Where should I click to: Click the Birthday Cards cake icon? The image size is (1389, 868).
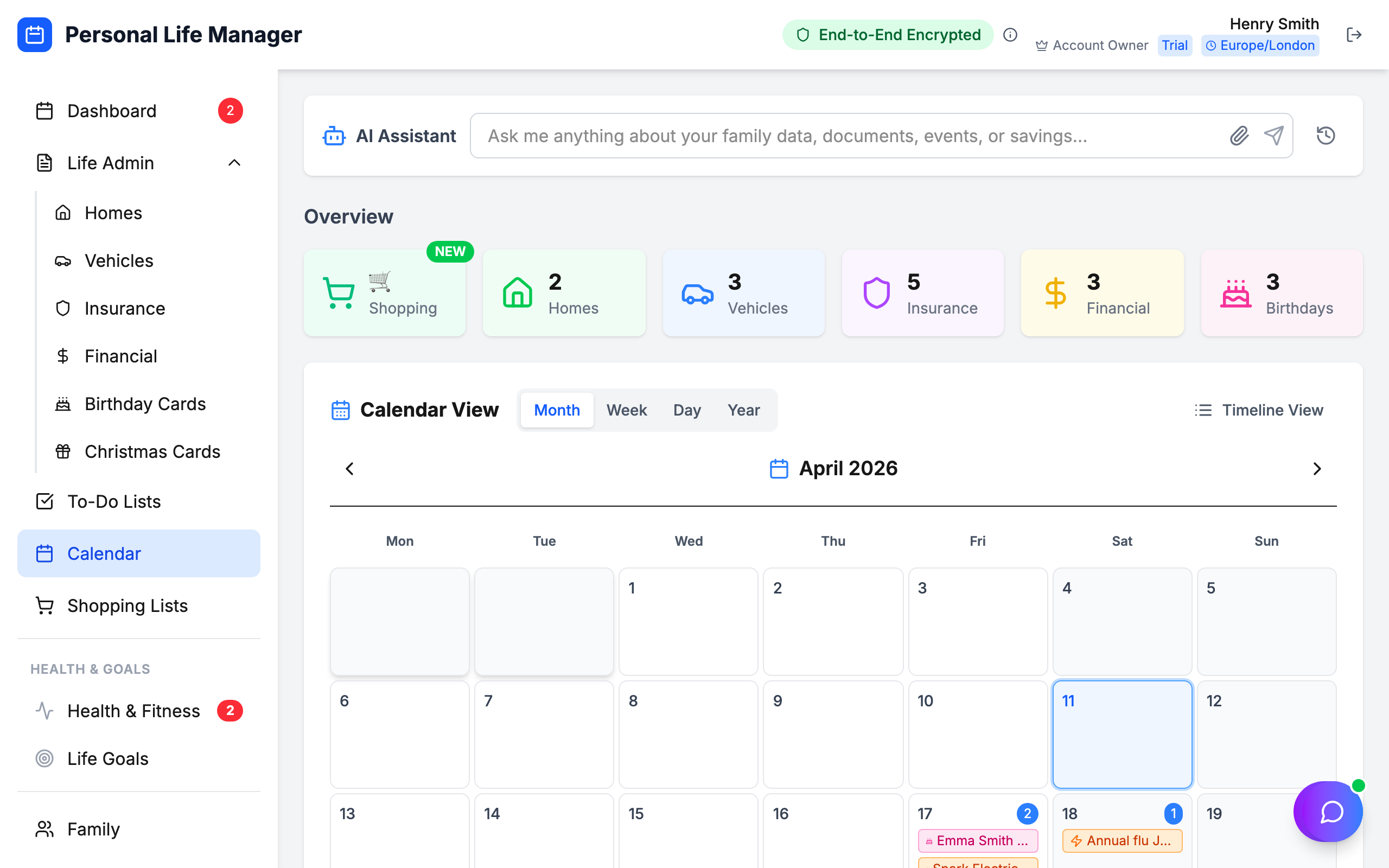click(63, 404)
